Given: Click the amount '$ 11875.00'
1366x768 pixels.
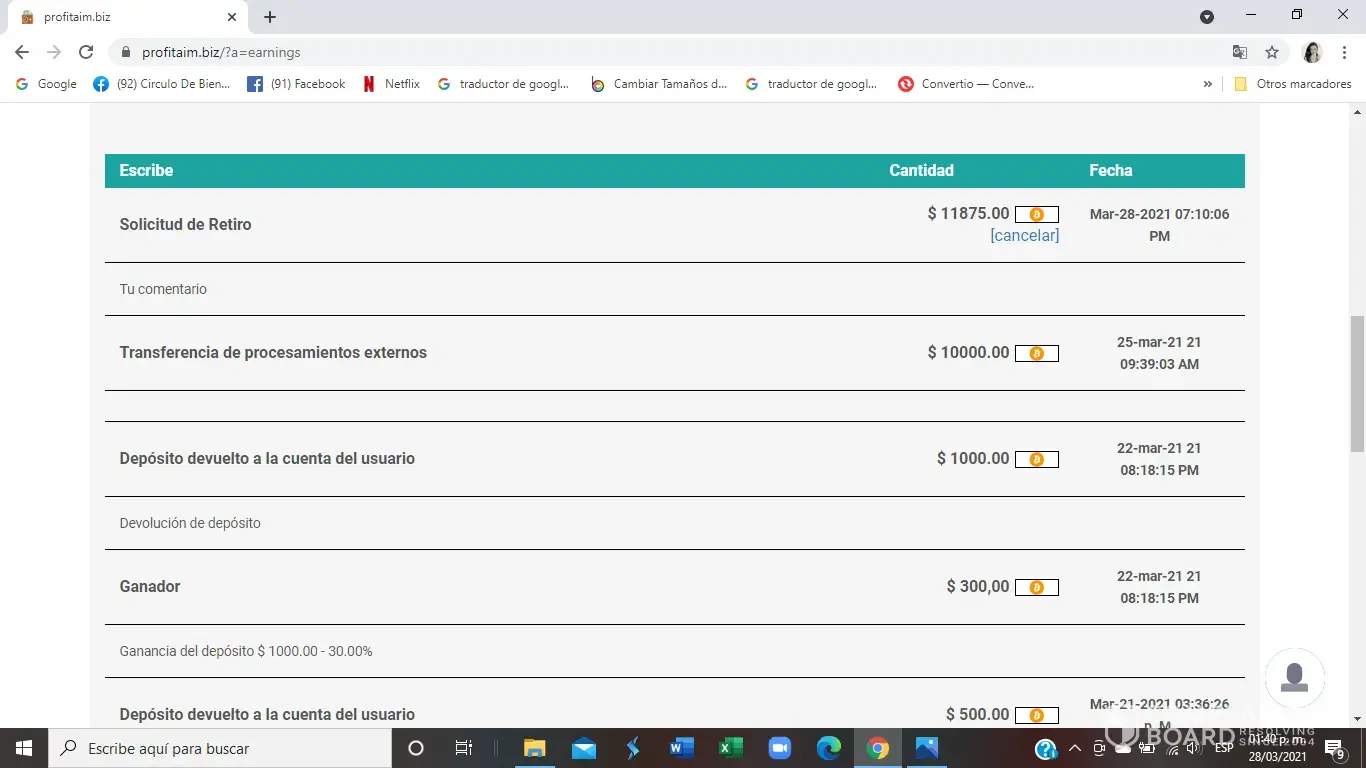Looking at the screenshot, I should [x=968, y=214].
